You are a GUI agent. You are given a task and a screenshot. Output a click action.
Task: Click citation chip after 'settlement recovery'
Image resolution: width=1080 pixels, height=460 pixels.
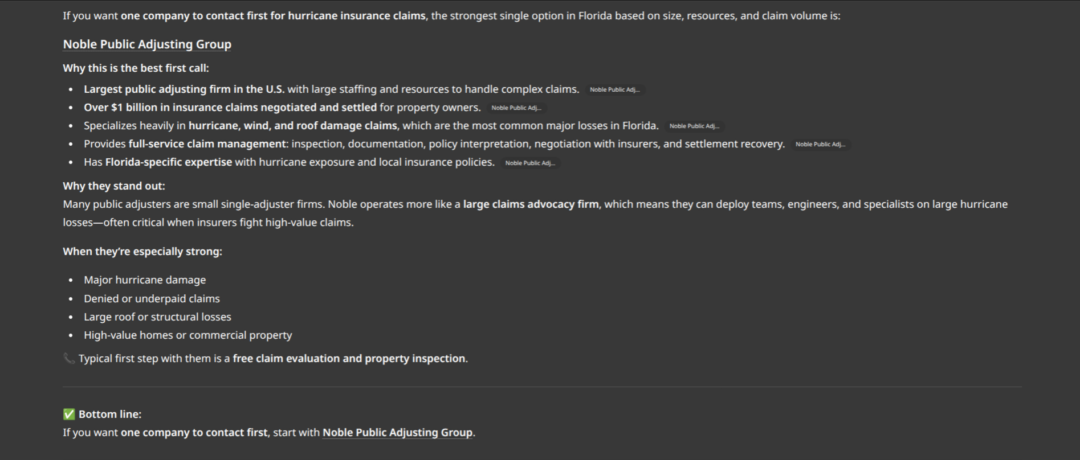tap(819, 144)
